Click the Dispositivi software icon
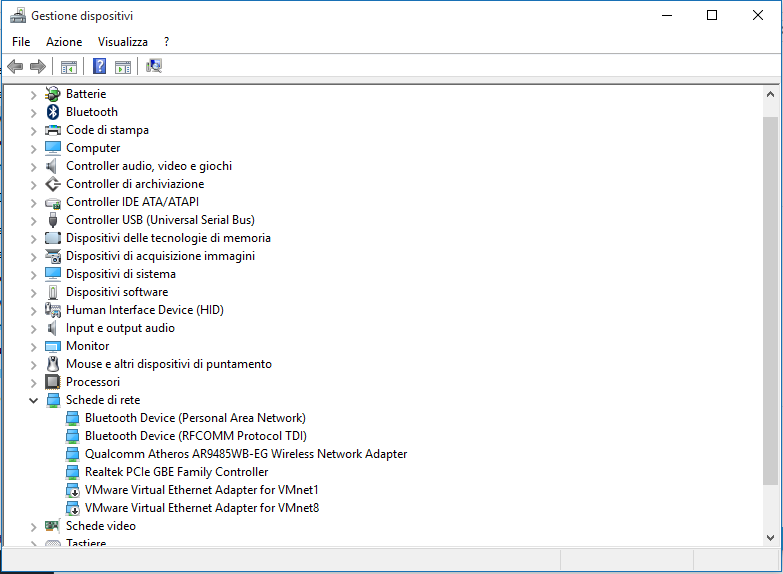The width and height of the screenshot is (783, 574). click(53, 292)
